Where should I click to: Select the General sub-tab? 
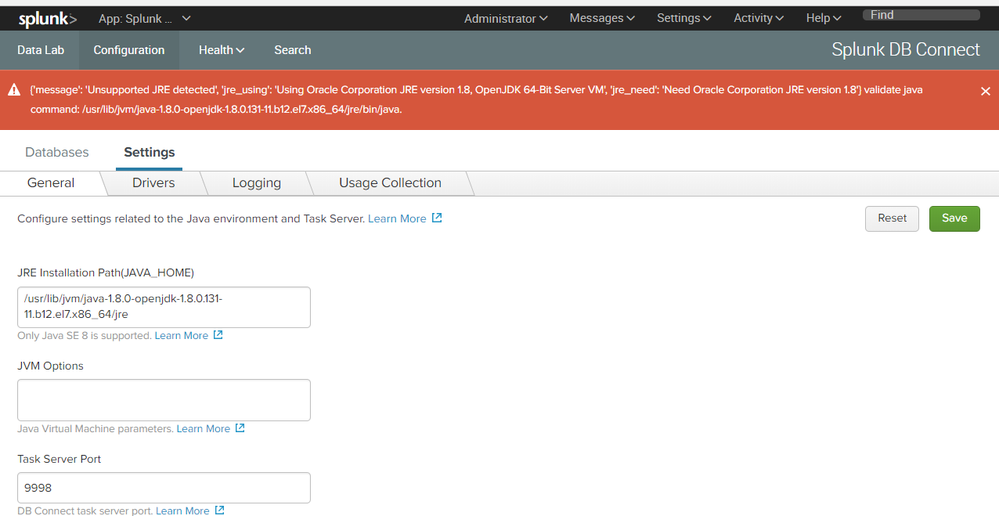click(x=51, y=183)
